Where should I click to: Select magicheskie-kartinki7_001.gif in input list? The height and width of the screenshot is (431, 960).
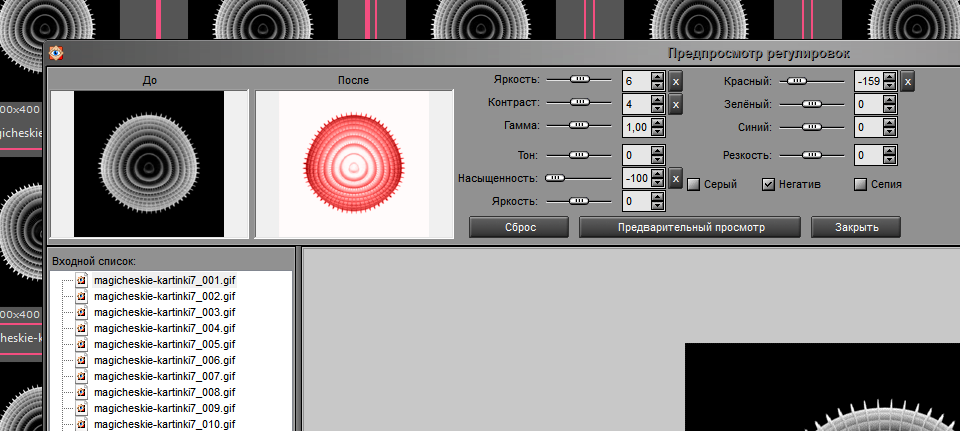click(x=165, y=280)
